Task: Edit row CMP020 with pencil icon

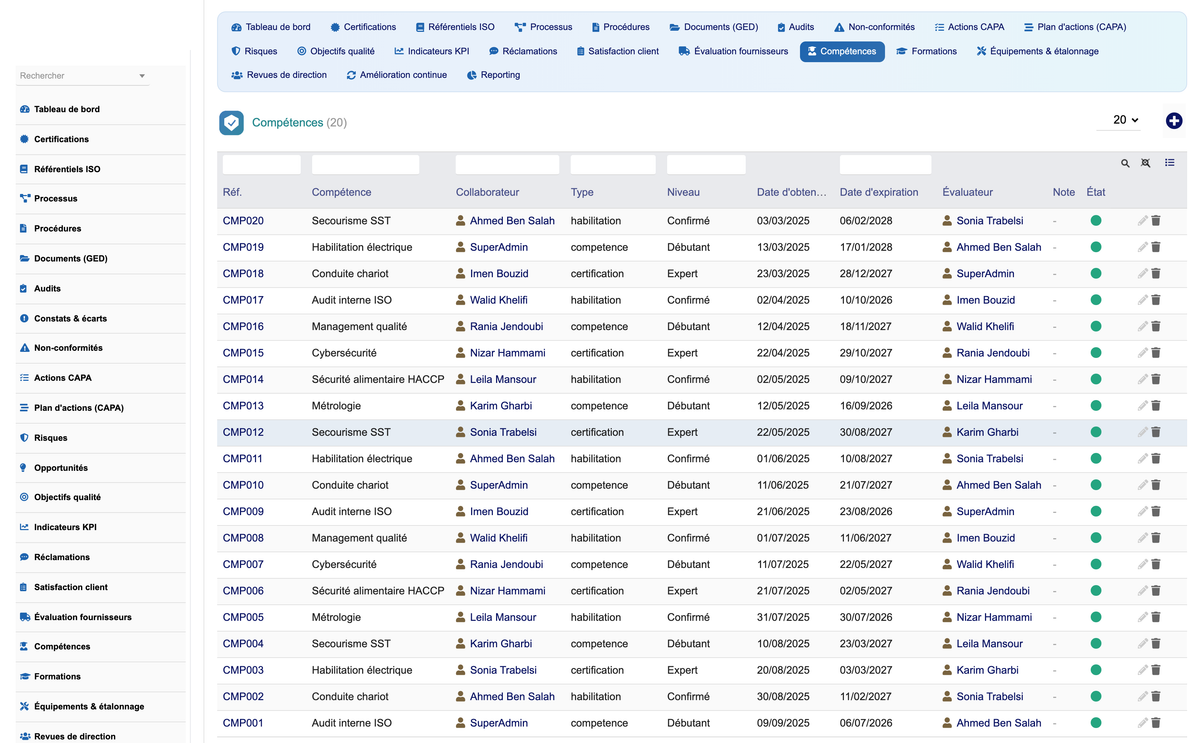Action: tap(1142, 221)
